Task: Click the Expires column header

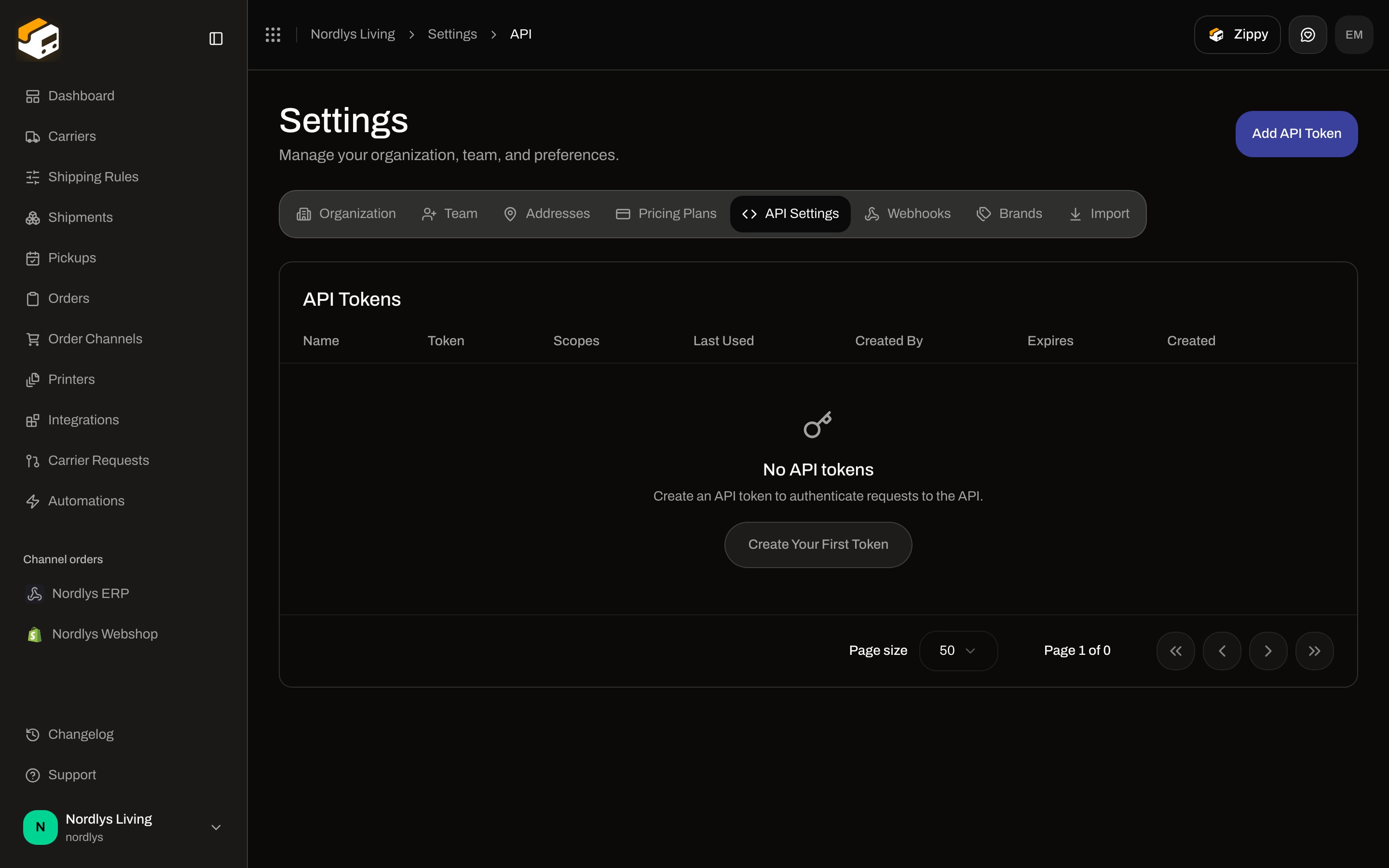Action: tap(1050, 341)
